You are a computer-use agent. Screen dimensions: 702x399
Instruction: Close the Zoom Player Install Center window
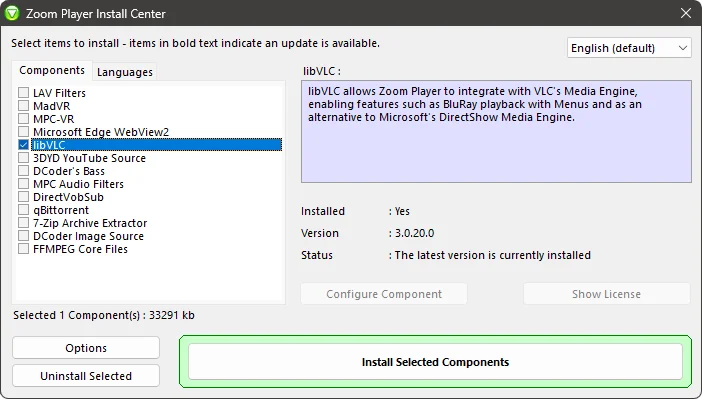686,13
